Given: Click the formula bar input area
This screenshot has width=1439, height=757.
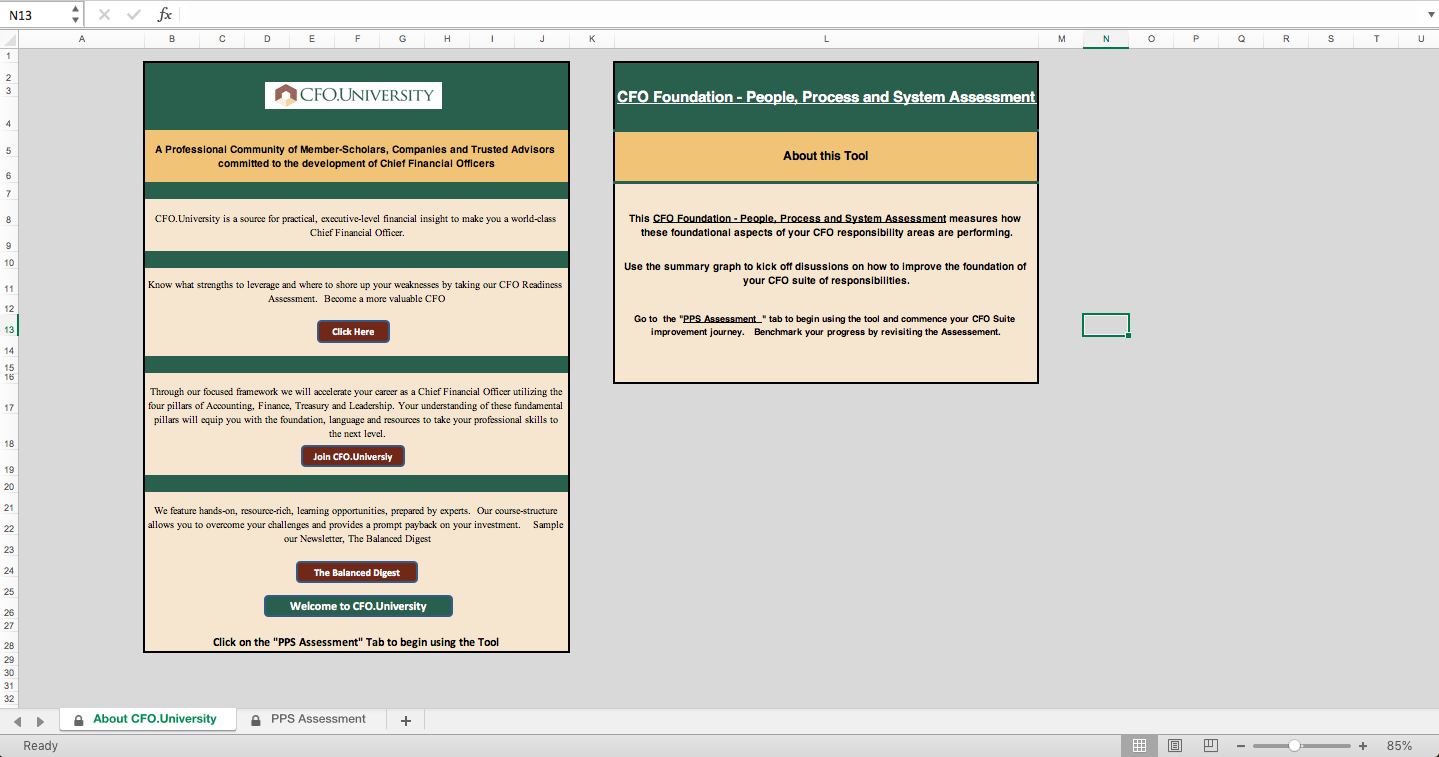Looking at the screenshot, I should pos(800,15).
